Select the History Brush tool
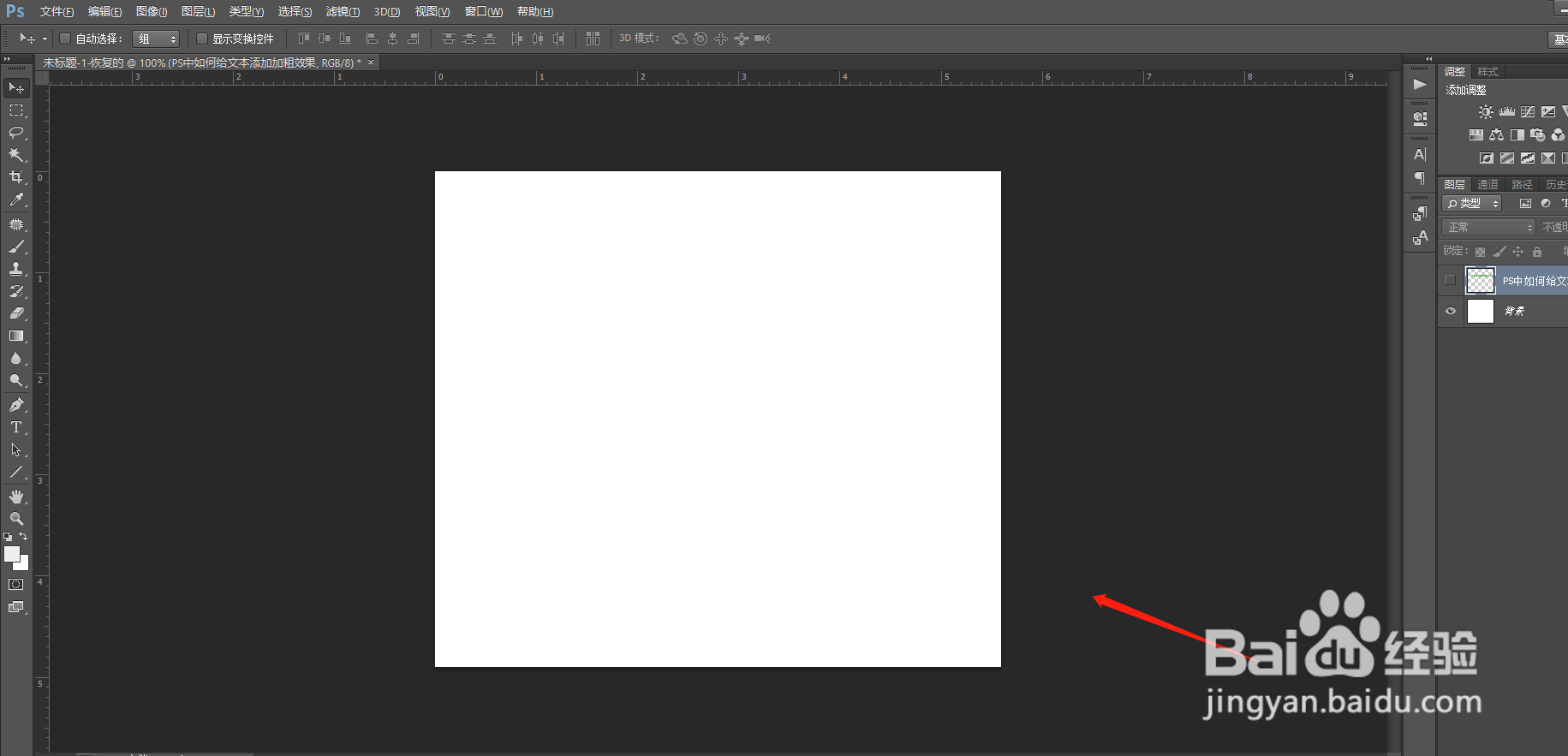This screenshot has height=756, width=1568. pyautogui.click(x=16, y=291)
